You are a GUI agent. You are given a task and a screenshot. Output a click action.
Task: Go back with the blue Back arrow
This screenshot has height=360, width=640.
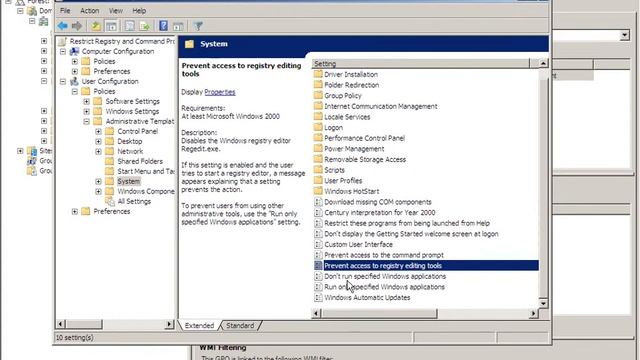(x=62, y=26)
